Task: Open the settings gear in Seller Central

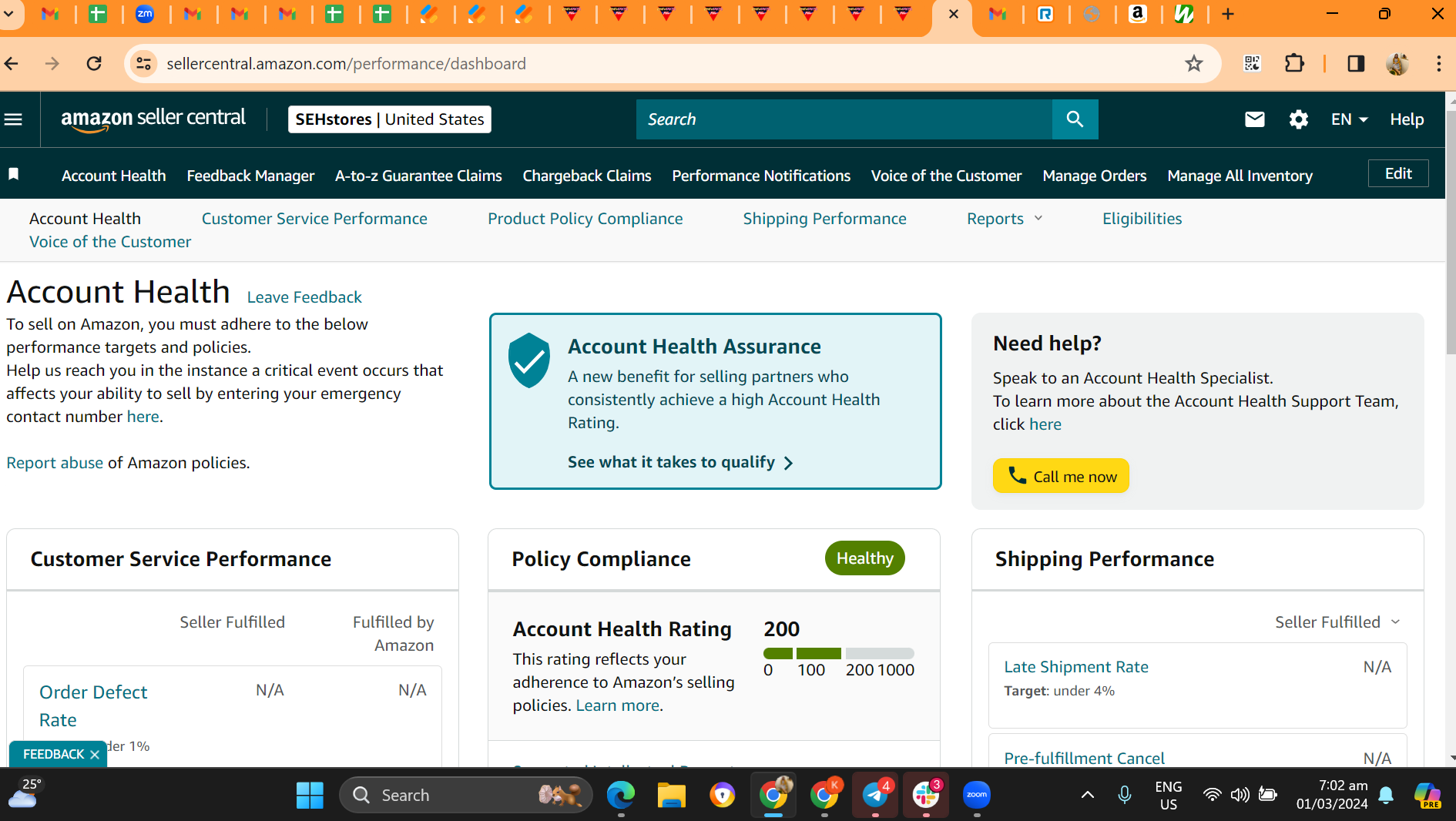Action: point(1298,119)
